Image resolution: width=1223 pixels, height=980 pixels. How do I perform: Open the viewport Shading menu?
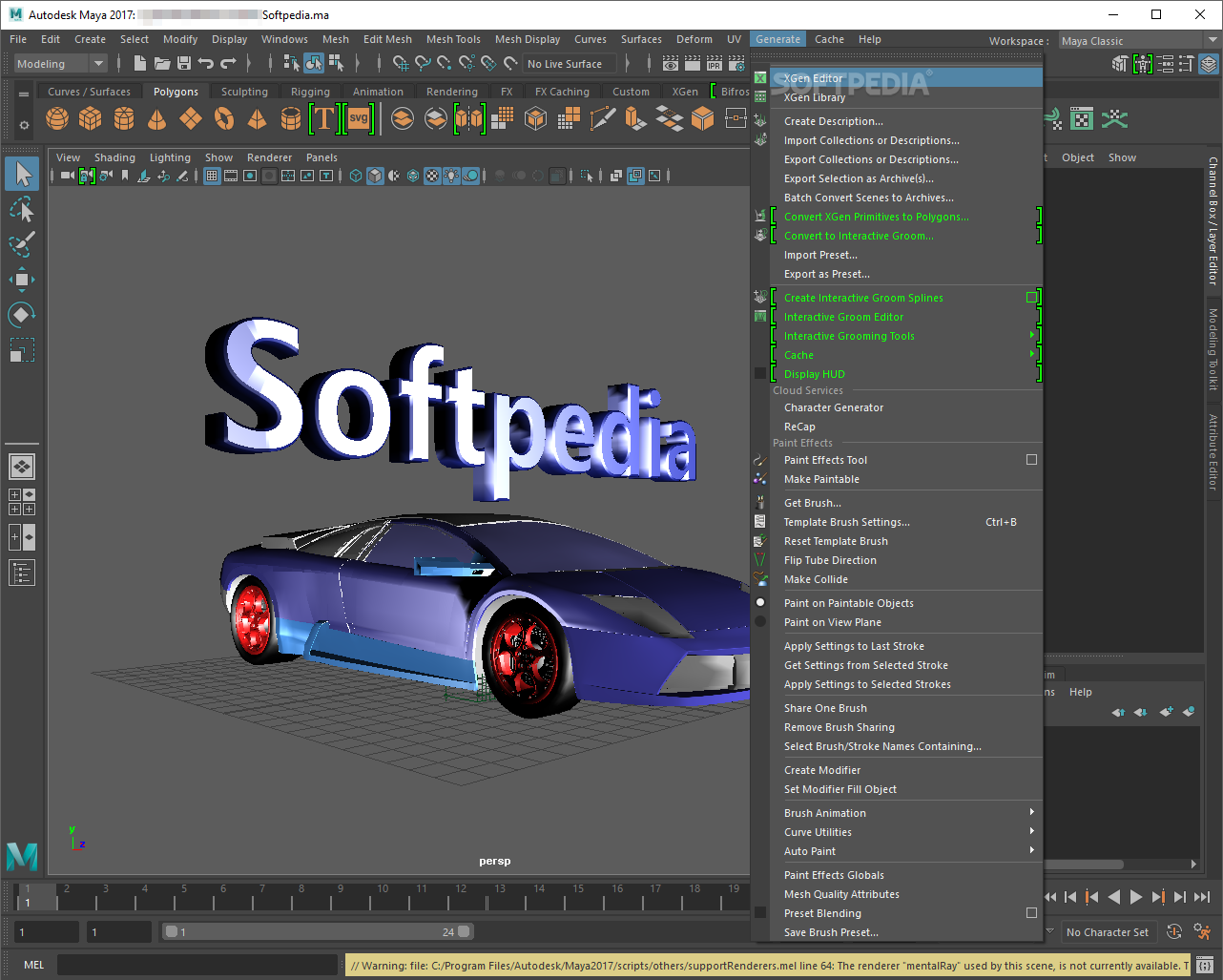tap(114, 157)
